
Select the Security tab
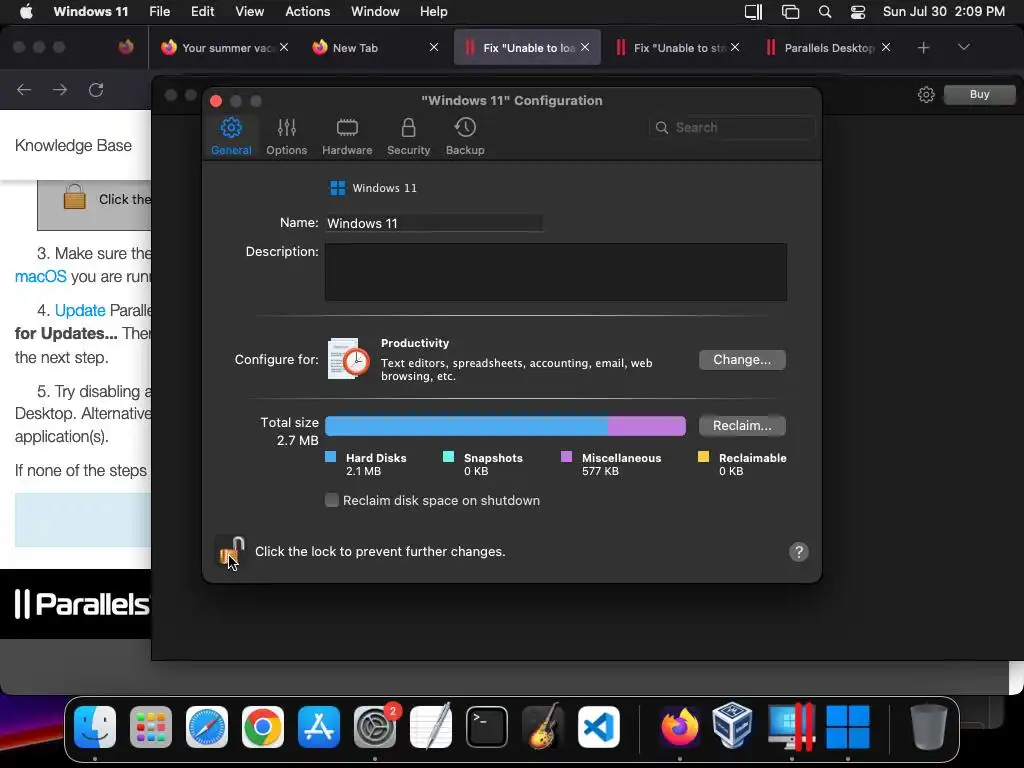408,136
